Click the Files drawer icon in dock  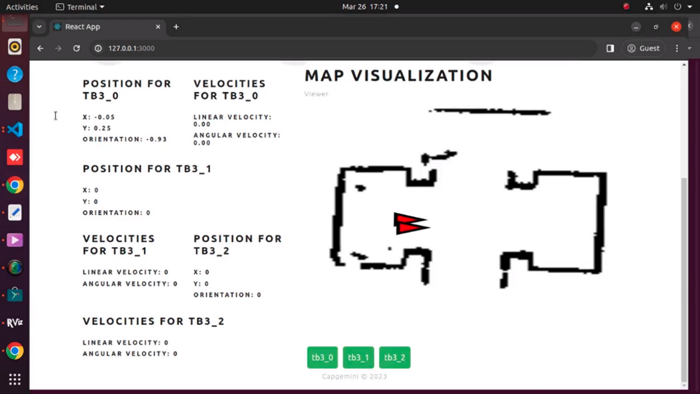pos(15,102)
